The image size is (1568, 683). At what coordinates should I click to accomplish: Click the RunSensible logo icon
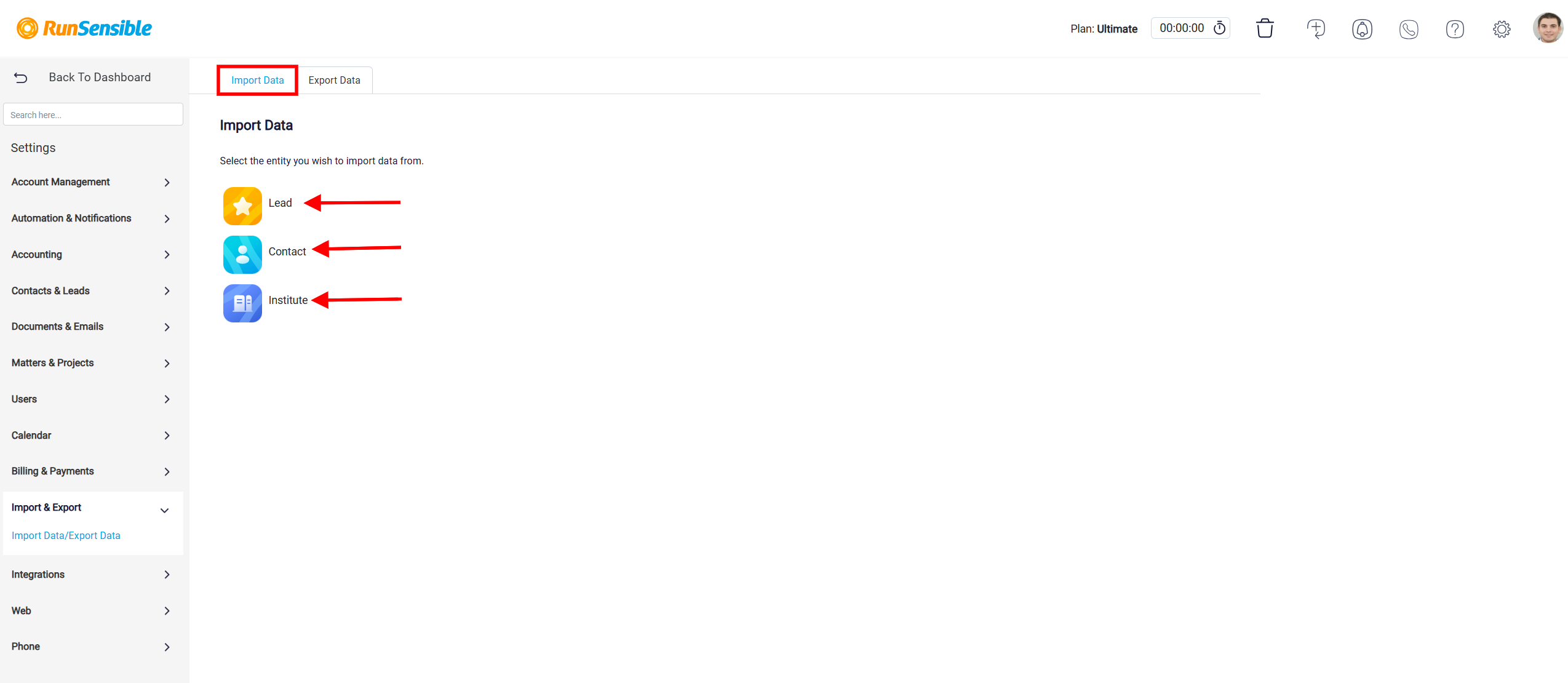pyautogui.click(x=28, y=28)
